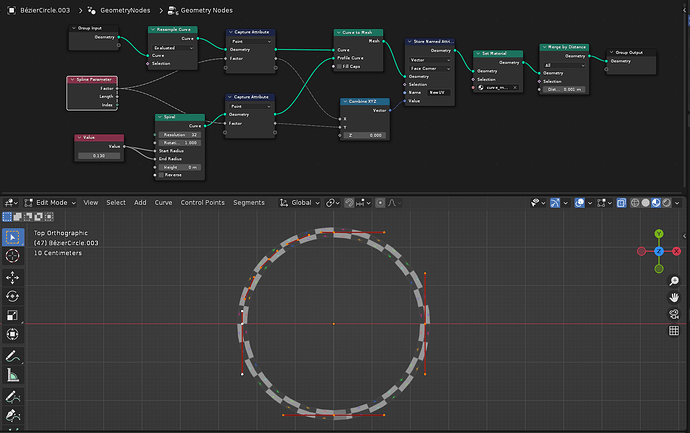Open the Evaluated dropdown in Resample Curve

(x=173, y=48)
